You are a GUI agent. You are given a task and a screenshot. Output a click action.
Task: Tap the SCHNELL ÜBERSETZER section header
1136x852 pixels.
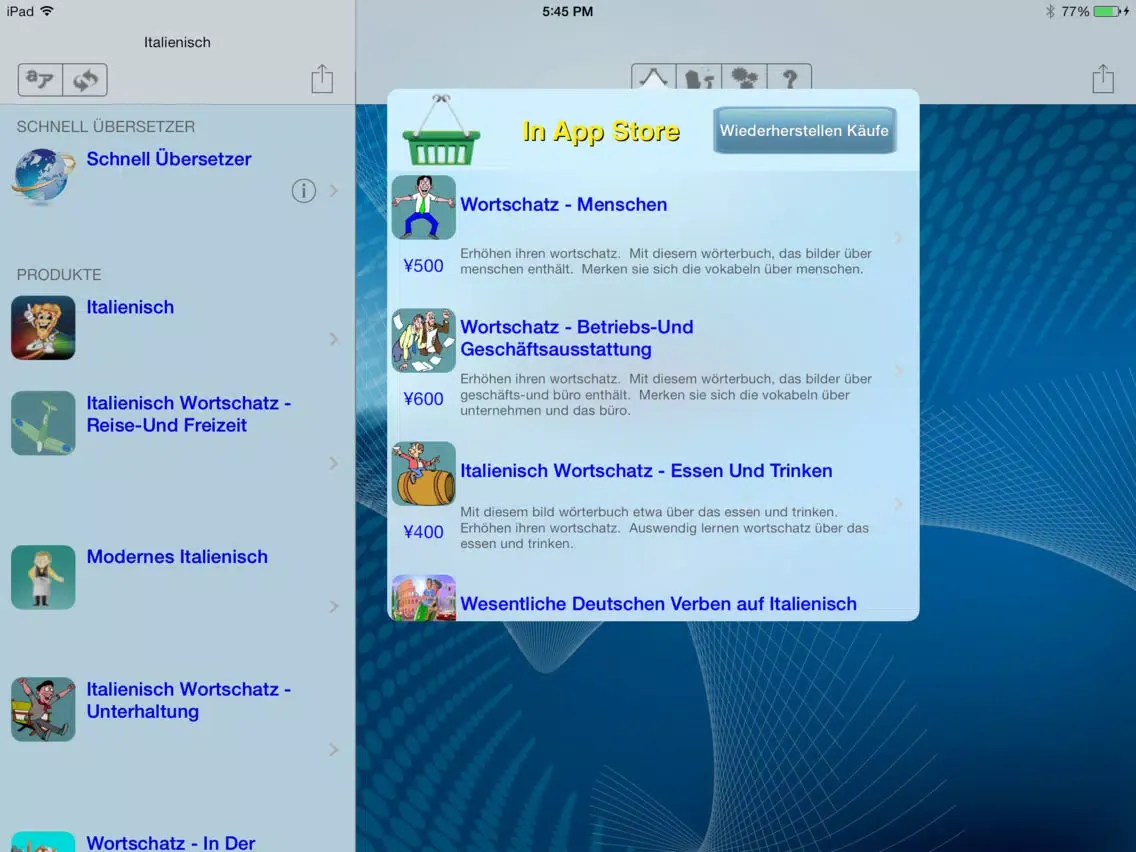[106, 127]
